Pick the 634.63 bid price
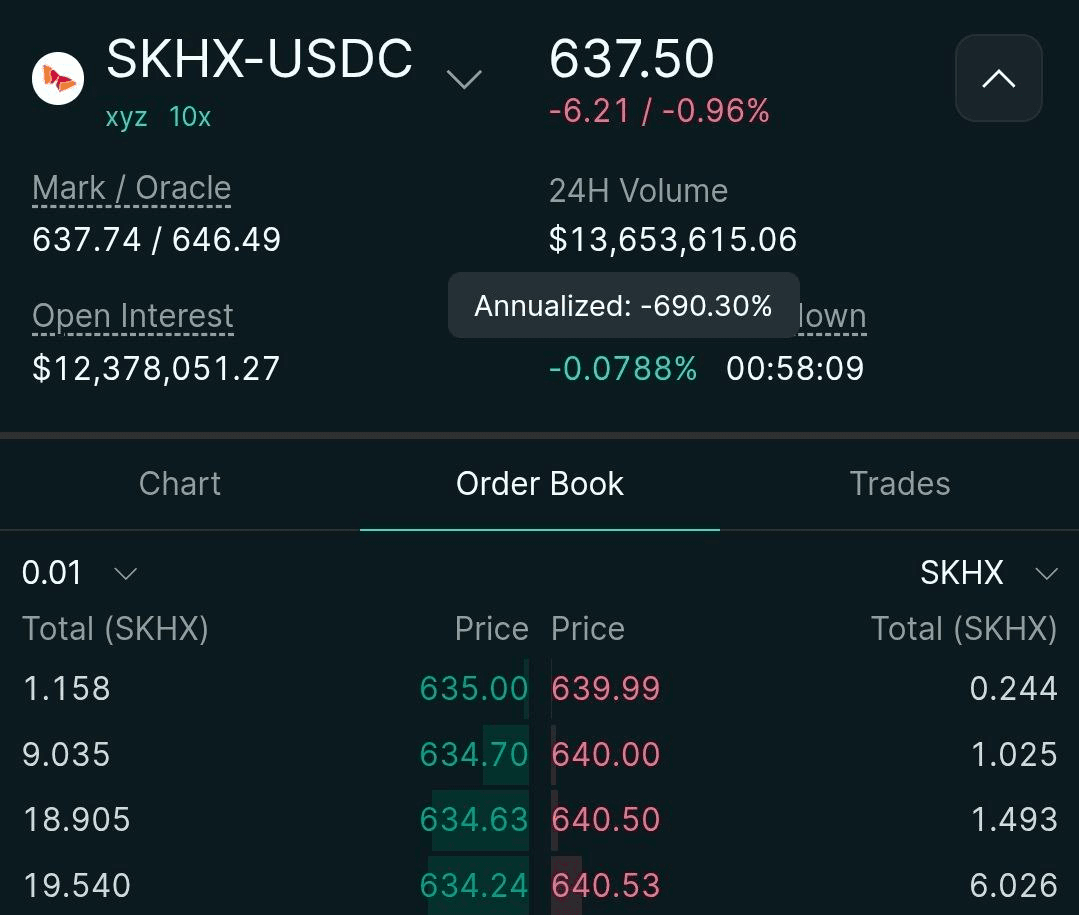1079x915 pixels. (474, 820)
